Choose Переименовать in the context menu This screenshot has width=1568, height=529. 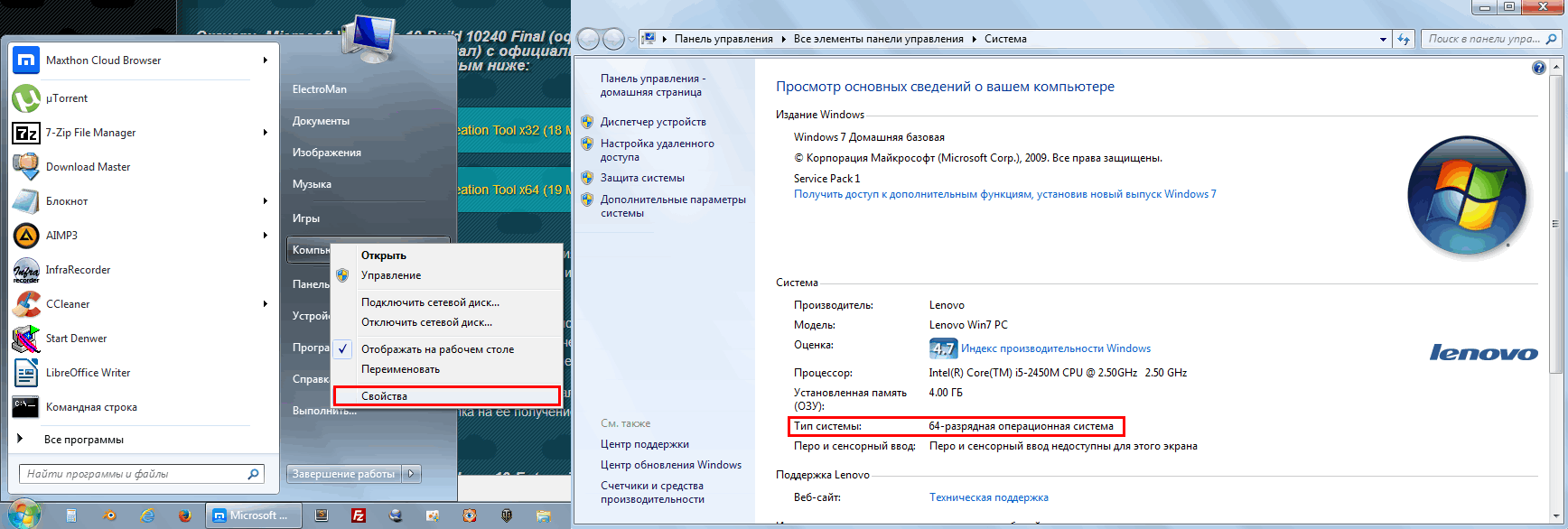click(447, 369)
